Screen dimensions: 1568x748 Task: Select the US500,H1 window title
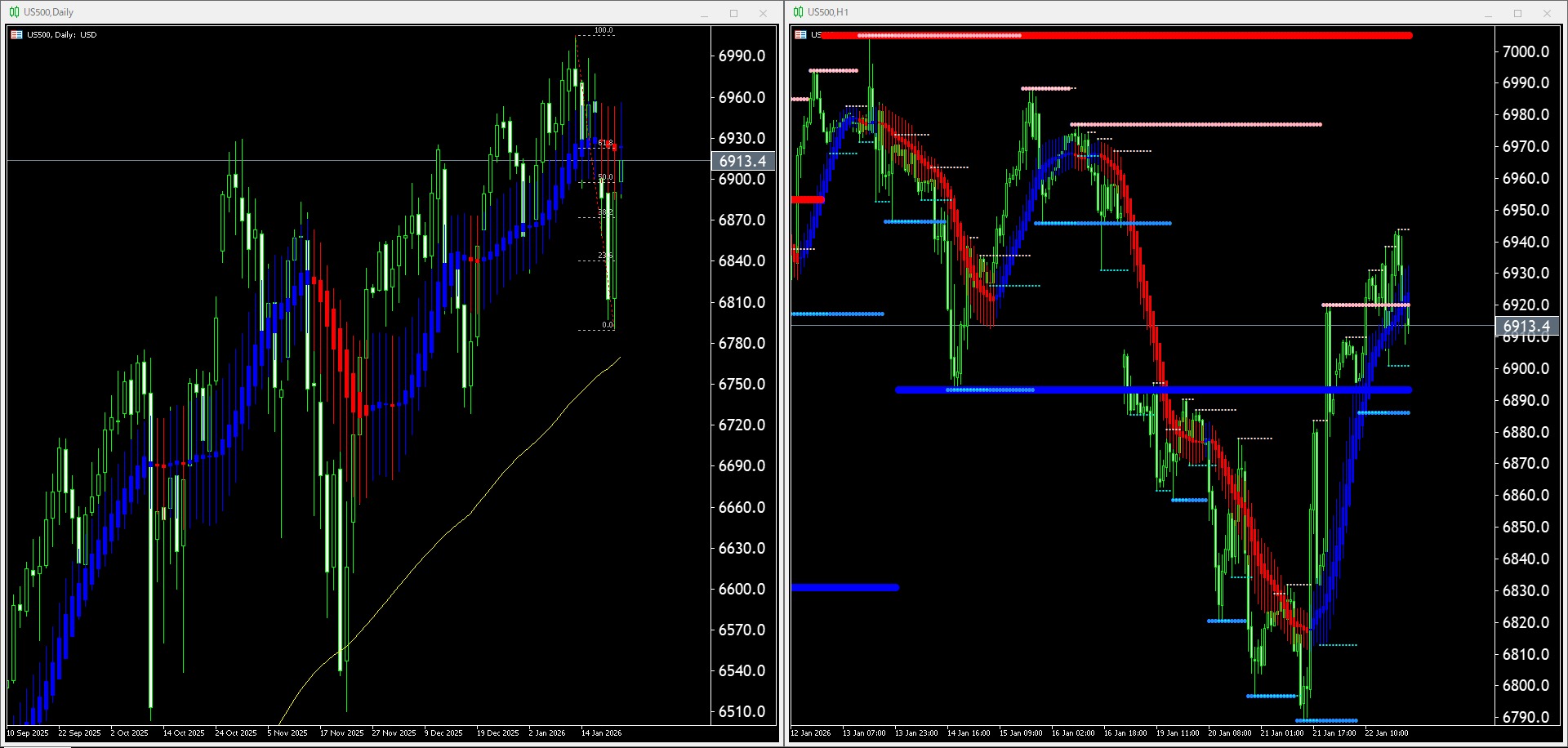point(828,12)
